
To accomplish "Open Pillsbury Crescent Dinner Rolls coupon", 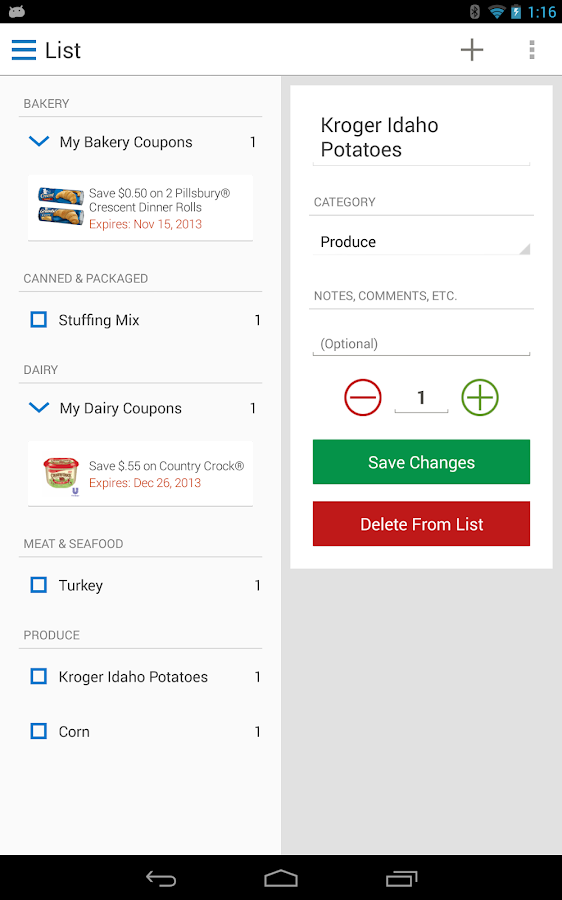I will (x=140, y=208).
